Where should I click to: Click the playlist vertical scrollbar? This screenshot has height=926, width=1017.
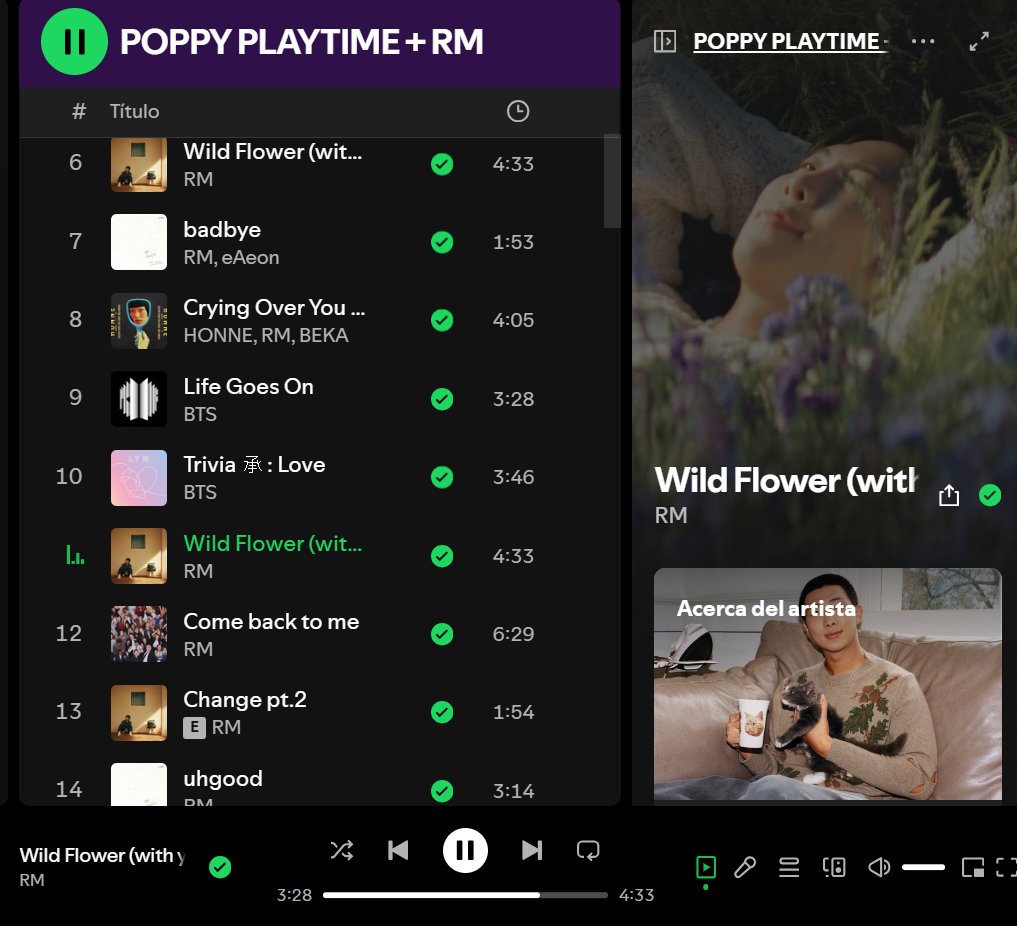click(612, 182)
